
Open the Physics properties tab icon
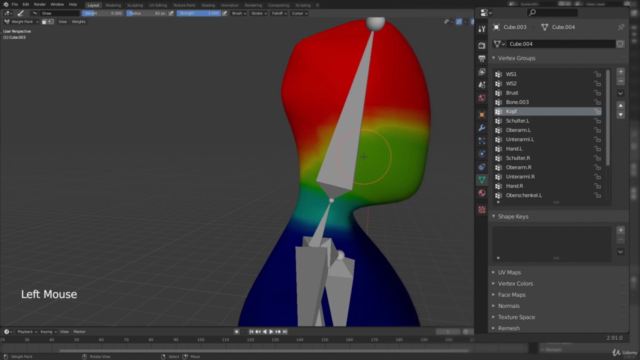pyautogui.click(x=482, y=154)
